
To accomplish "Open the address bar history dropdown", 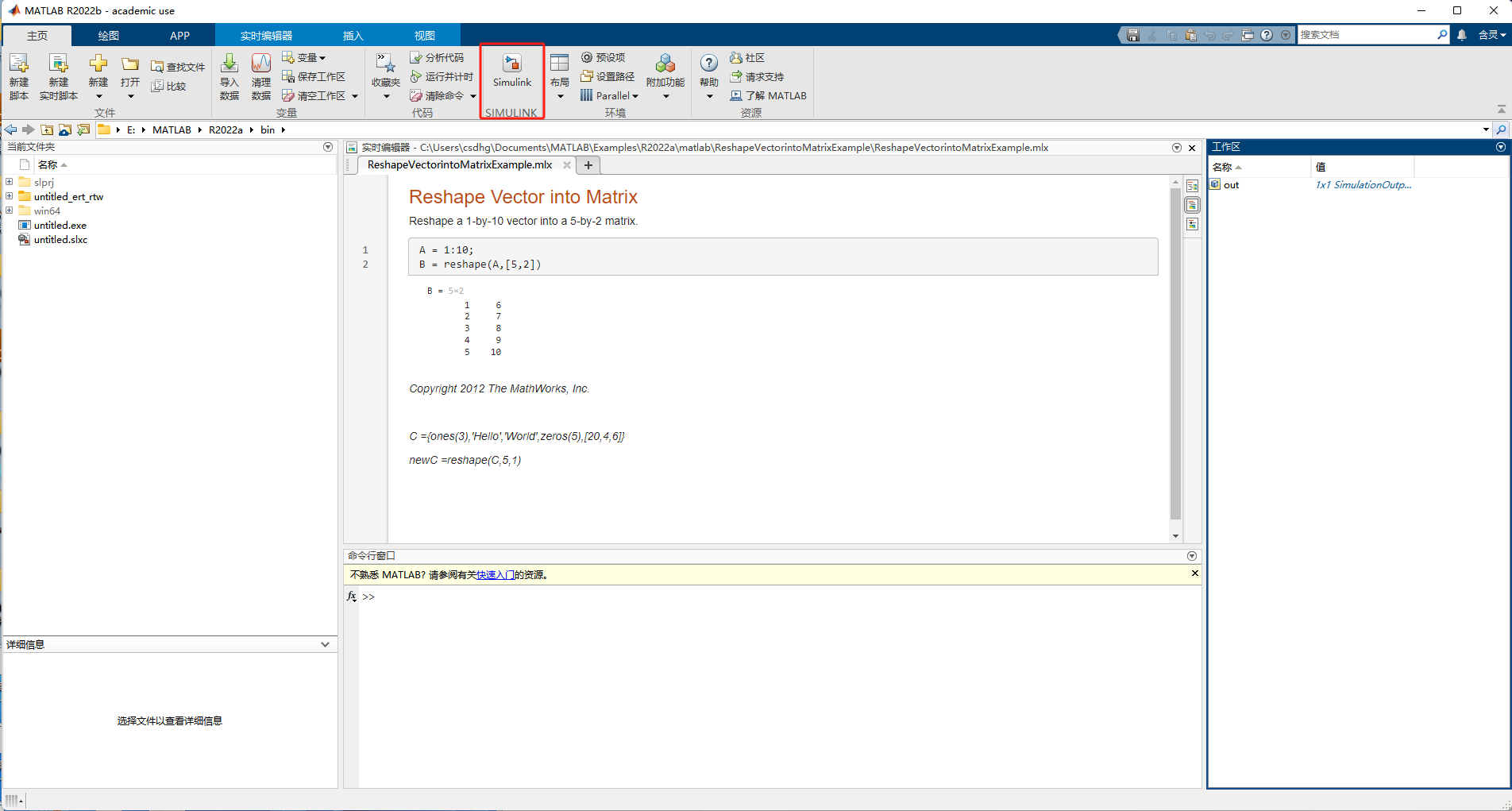I will tap(1486, 129).
